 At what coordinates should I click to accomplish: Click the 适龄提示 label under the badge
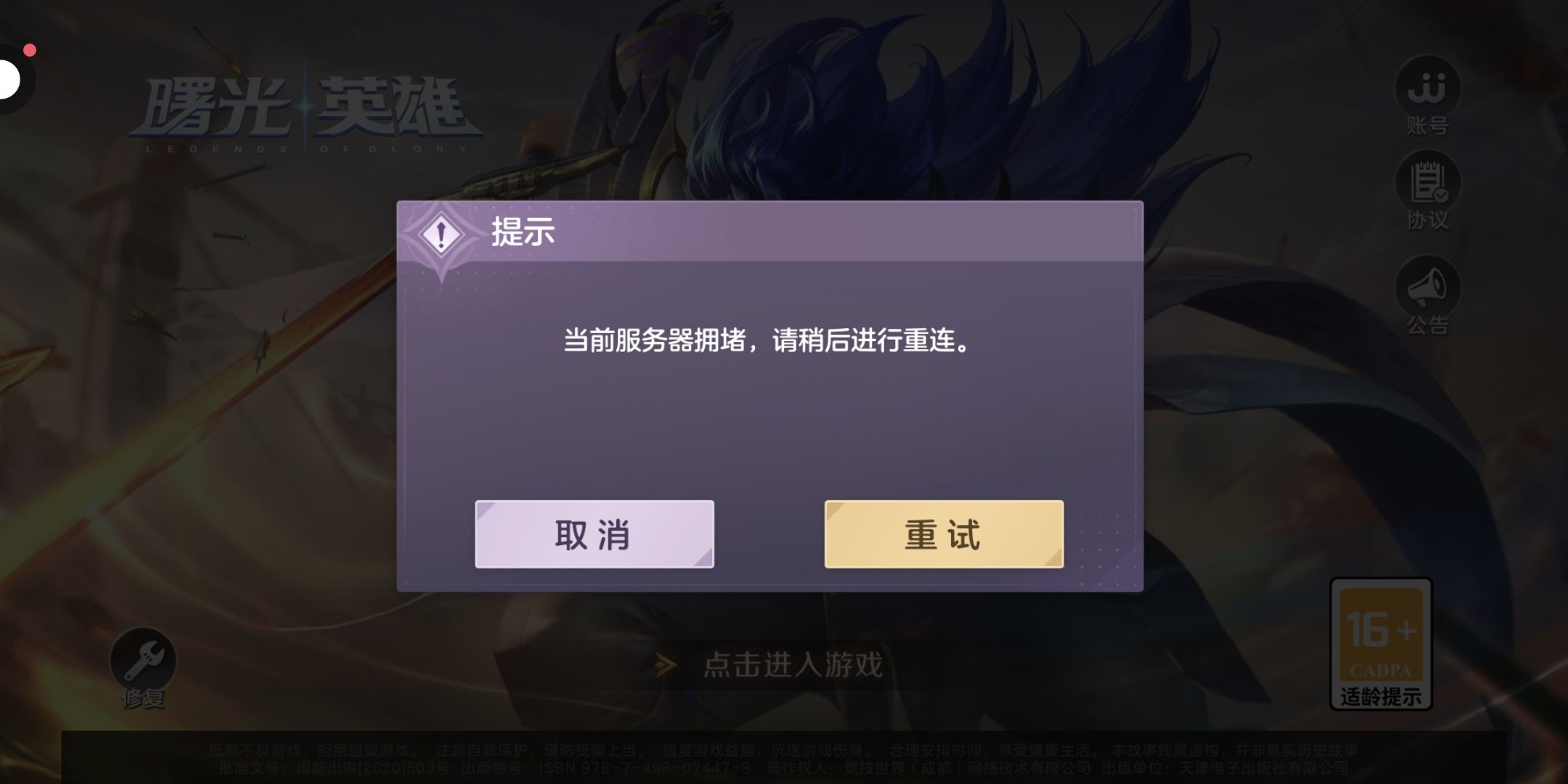point(1381,697)
